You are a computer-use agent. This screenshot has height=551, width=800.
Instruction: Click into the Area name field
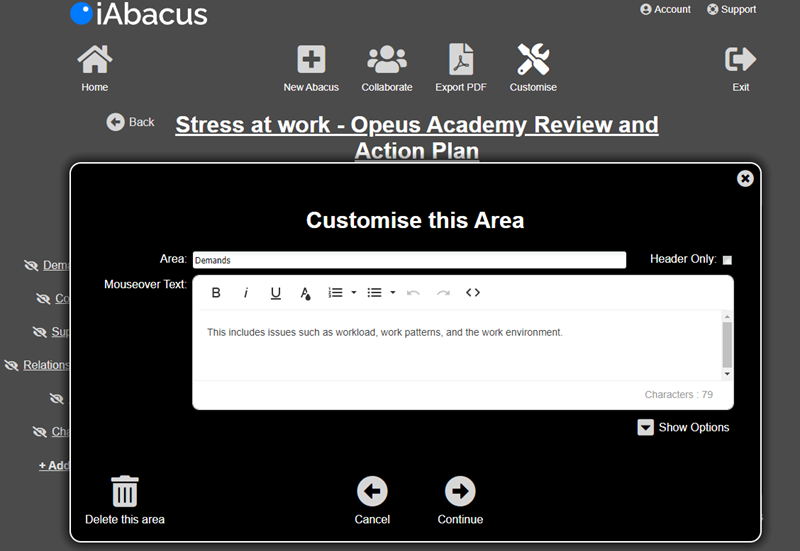click(409, 260)
